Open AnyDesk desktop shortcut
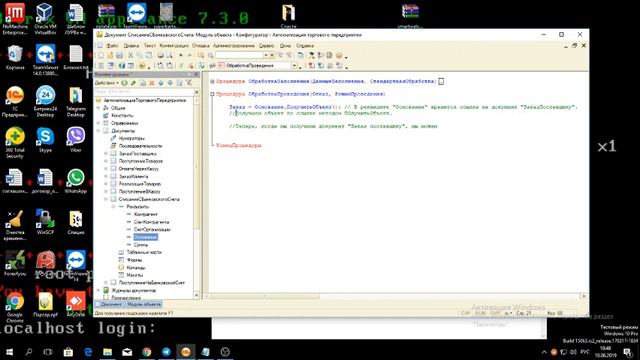Screen dimensions: 640x360 point(76,304)
